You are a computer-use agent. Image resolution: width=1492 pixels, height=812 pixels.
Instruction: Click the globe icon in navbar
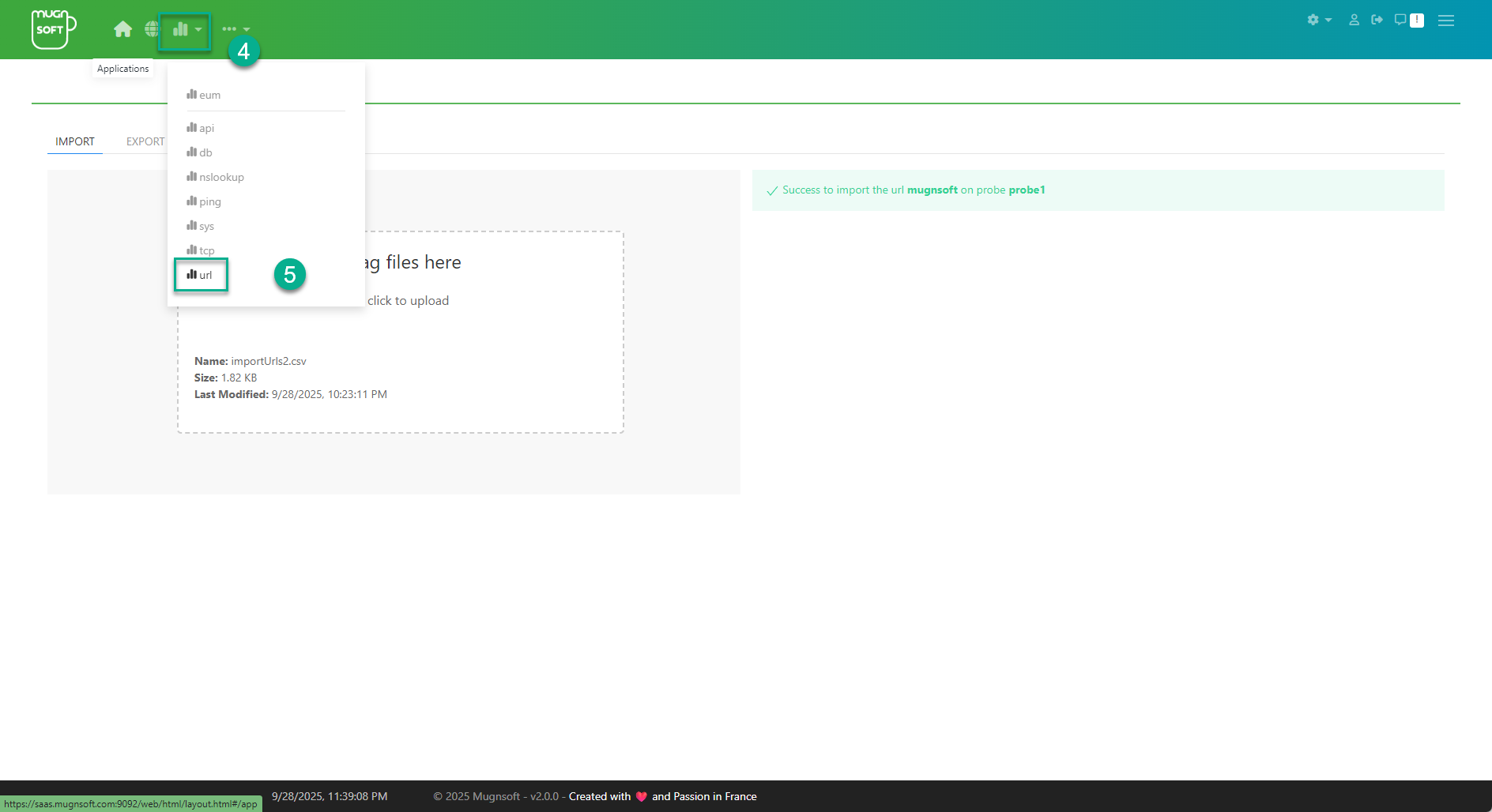pos(152,29)
